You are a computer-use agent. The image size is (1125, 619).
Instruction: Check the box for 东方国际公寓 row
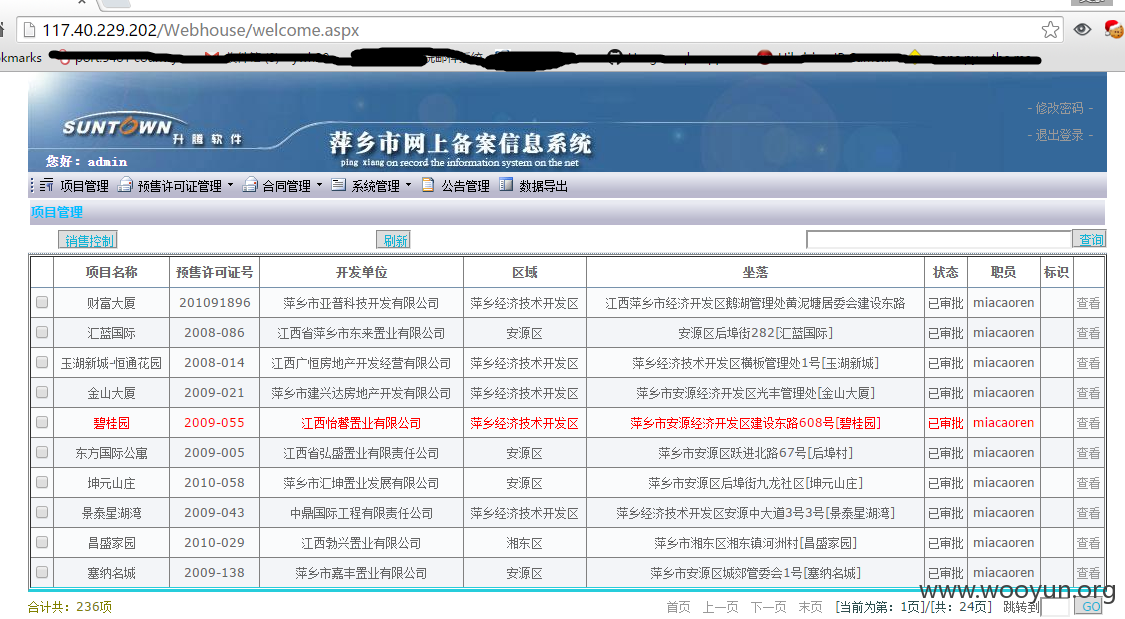click(42, 453)
